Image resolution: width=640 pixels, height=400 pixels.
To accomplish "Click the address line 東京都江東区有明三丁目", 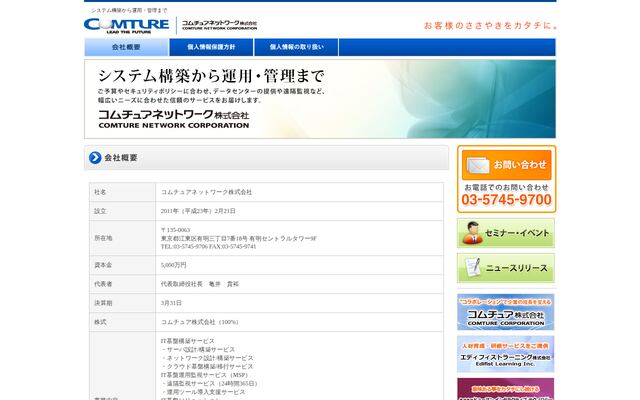I will click(239, 239).
